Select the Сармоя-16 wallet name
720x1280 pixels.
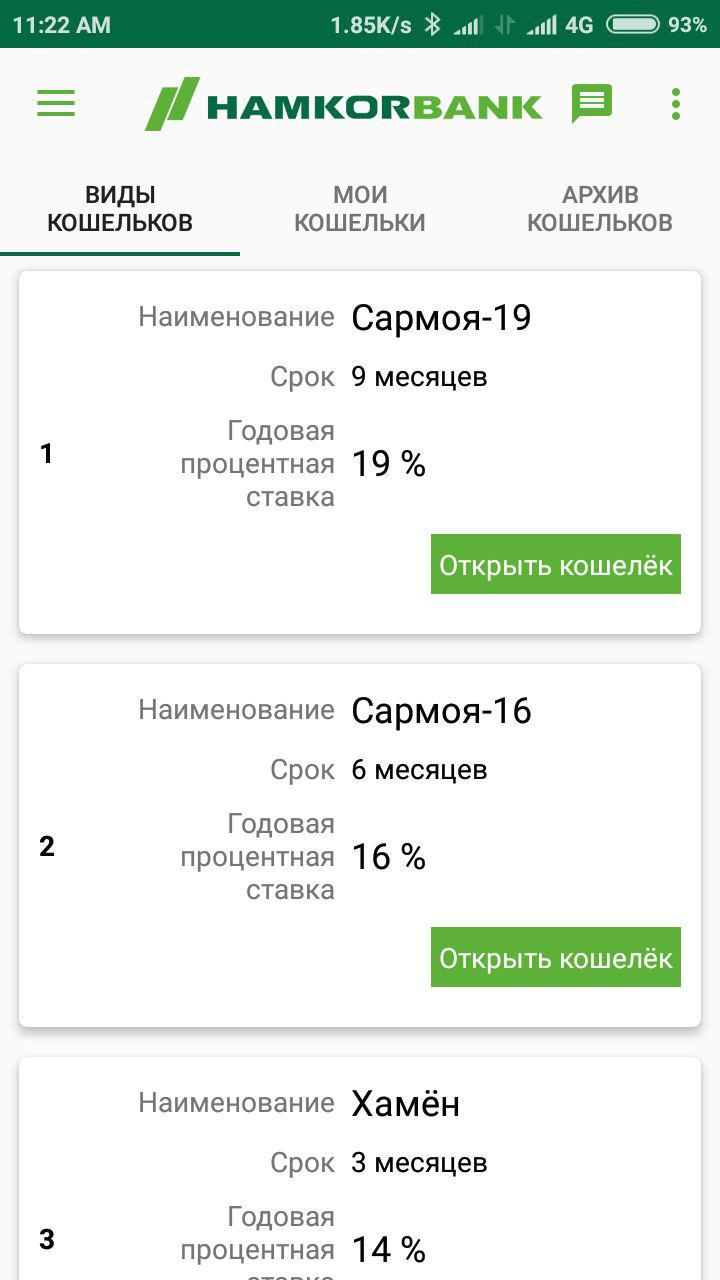pos(441,711)
